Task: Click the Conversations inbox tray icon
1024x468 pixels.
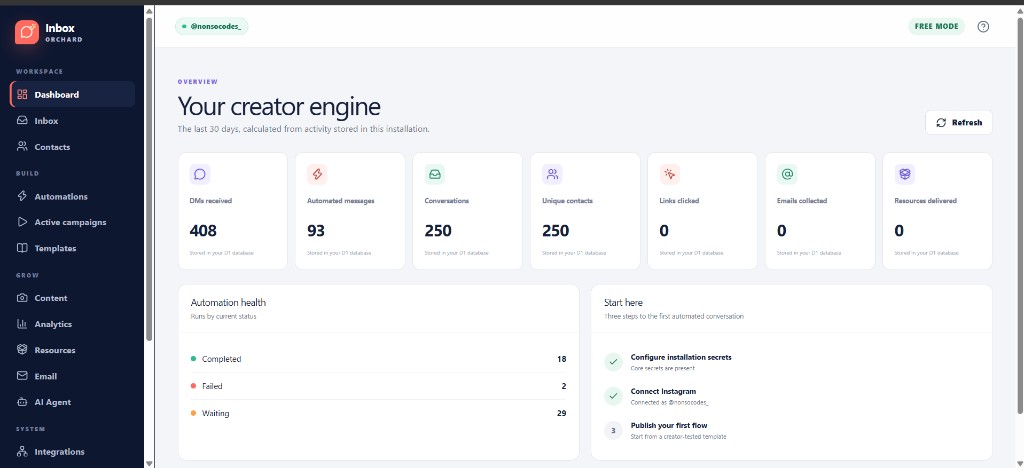Action: (x=435, y=174)
